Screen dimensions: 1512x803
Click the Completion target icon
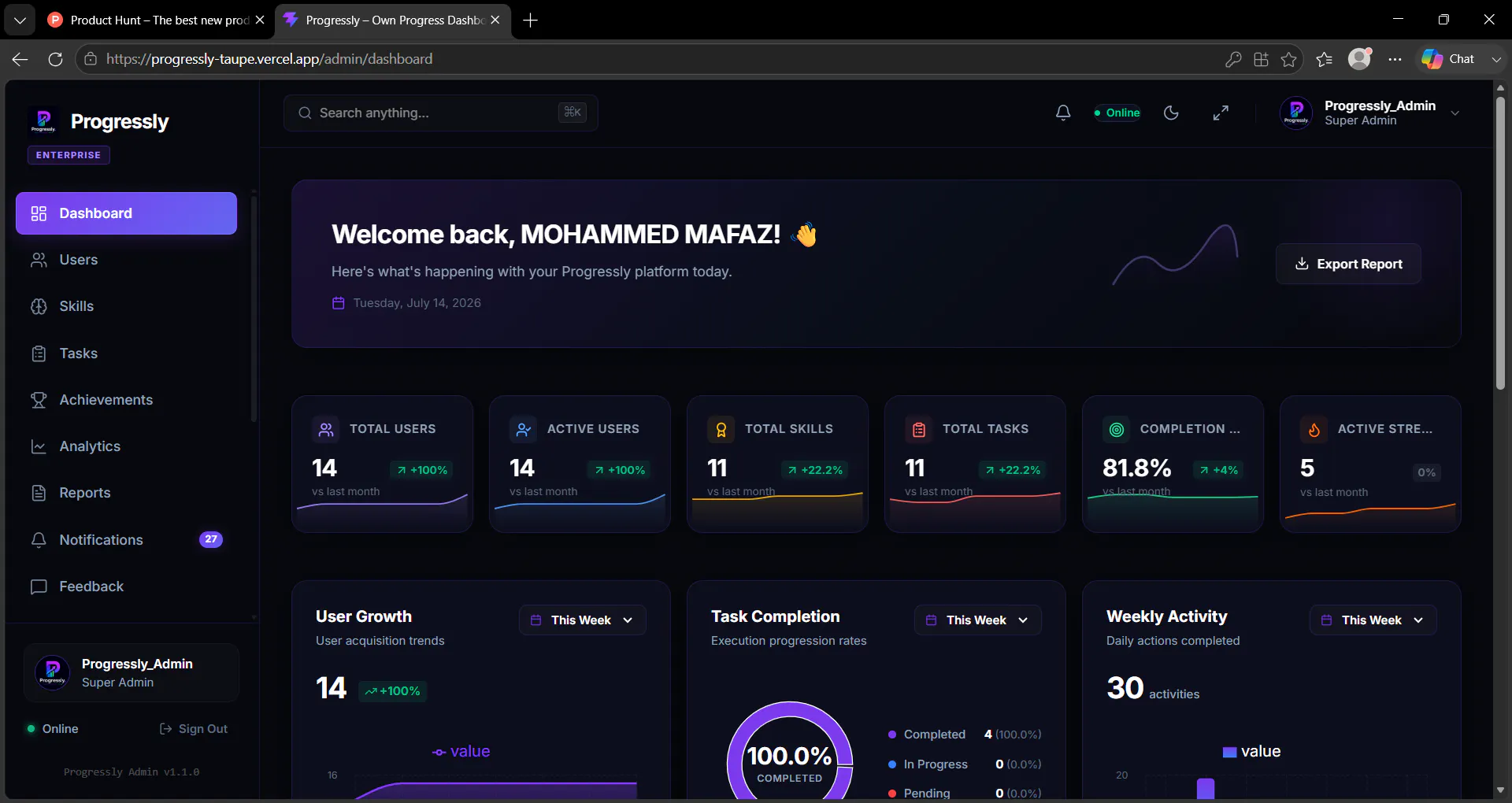point(1117,429)
